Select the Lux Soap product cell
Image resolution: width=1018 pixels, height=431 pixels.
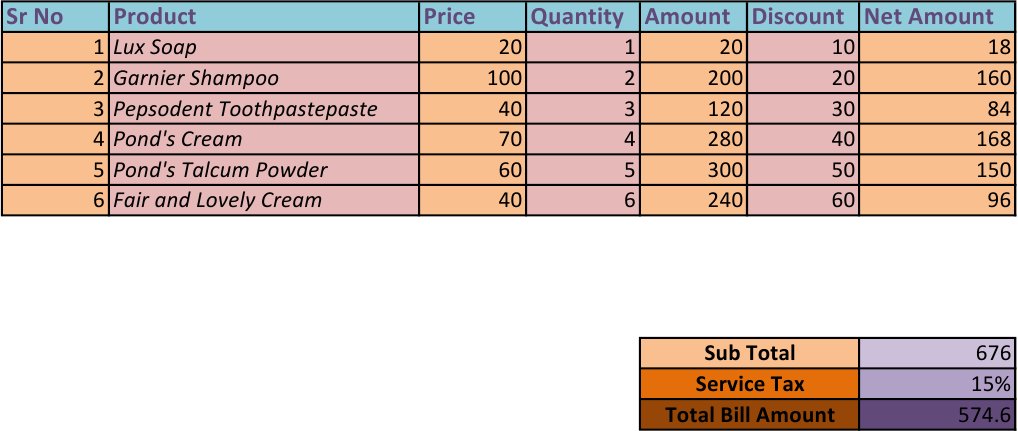[x=264, y=47]
